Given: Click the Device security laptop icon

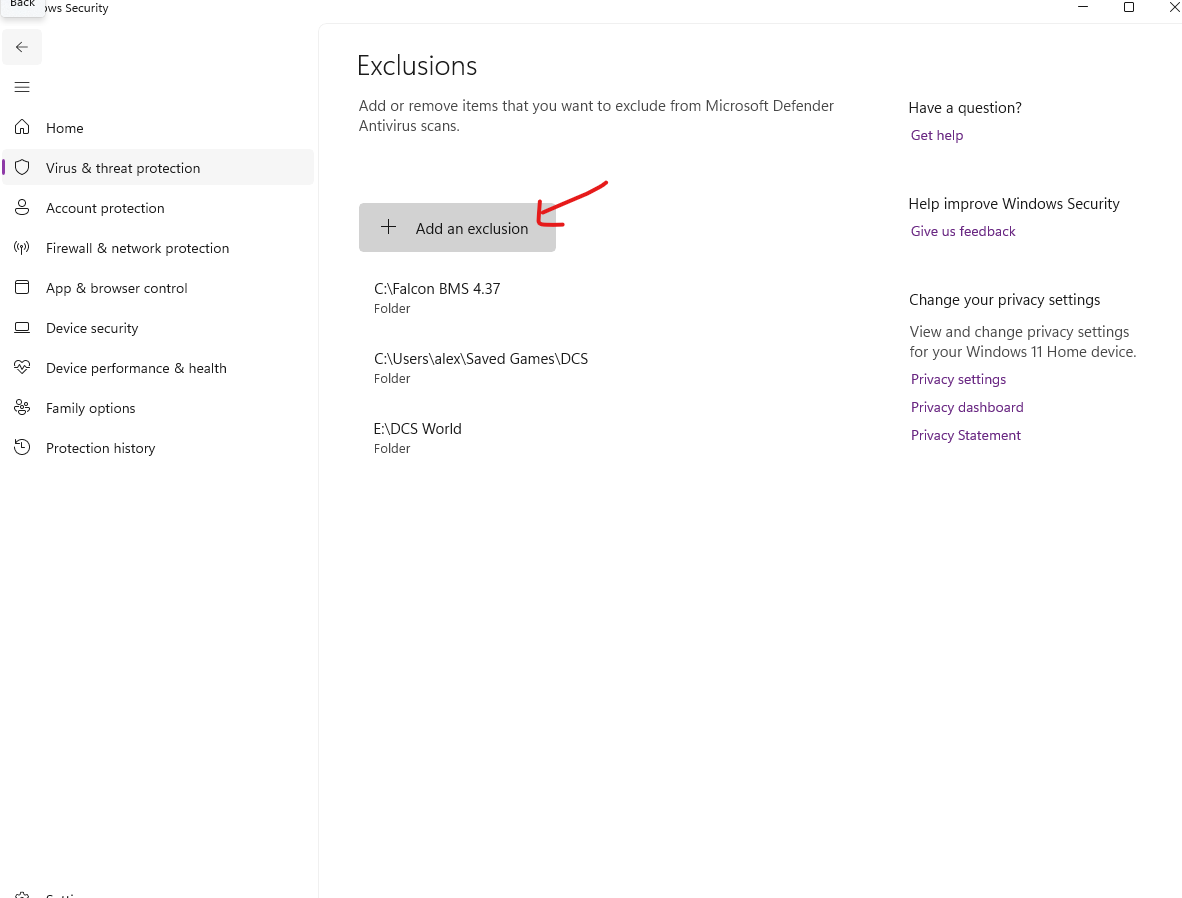Looking at the screenshot, I should point(22,327).
